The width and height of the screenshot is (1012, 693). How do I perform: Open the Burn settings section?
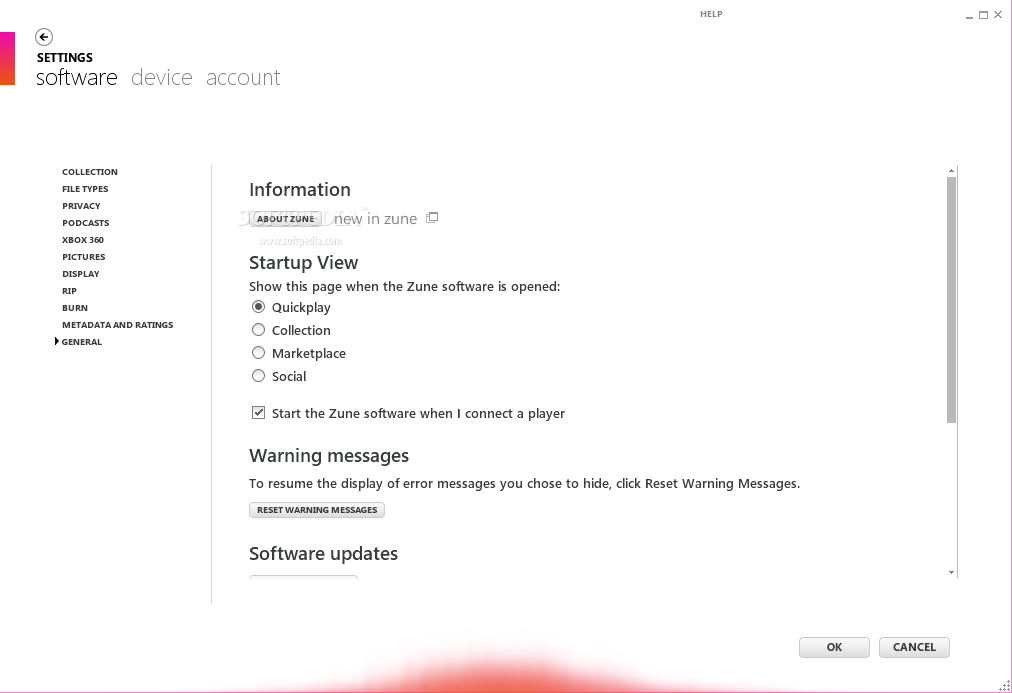75,308
